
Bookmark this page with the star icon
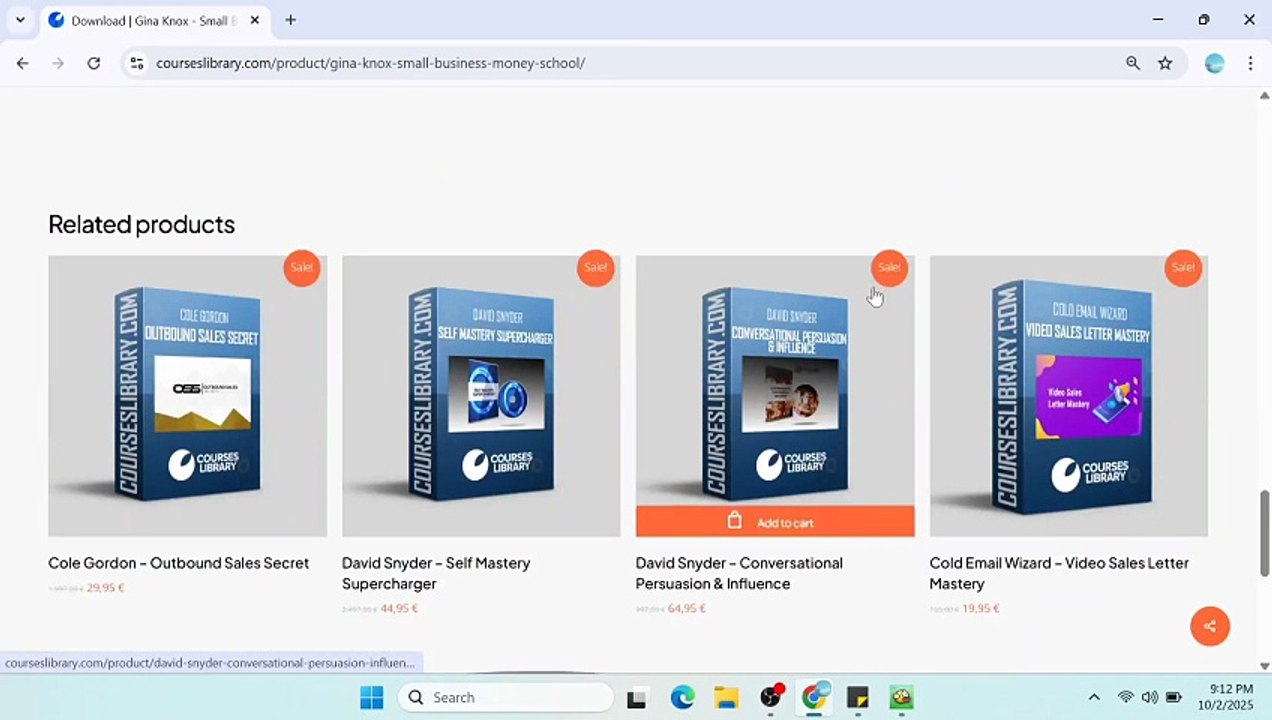tap(1165, 63)
